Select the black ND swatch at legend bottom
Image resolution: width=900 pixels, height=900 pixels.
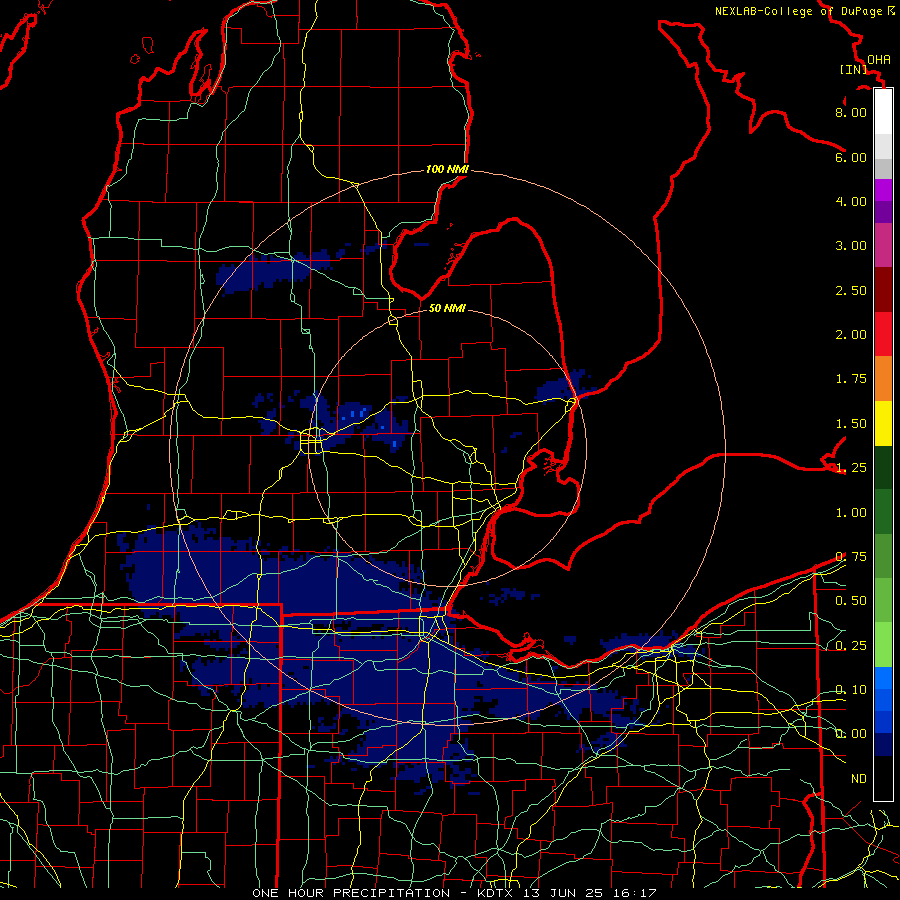[x=883, y=778]
